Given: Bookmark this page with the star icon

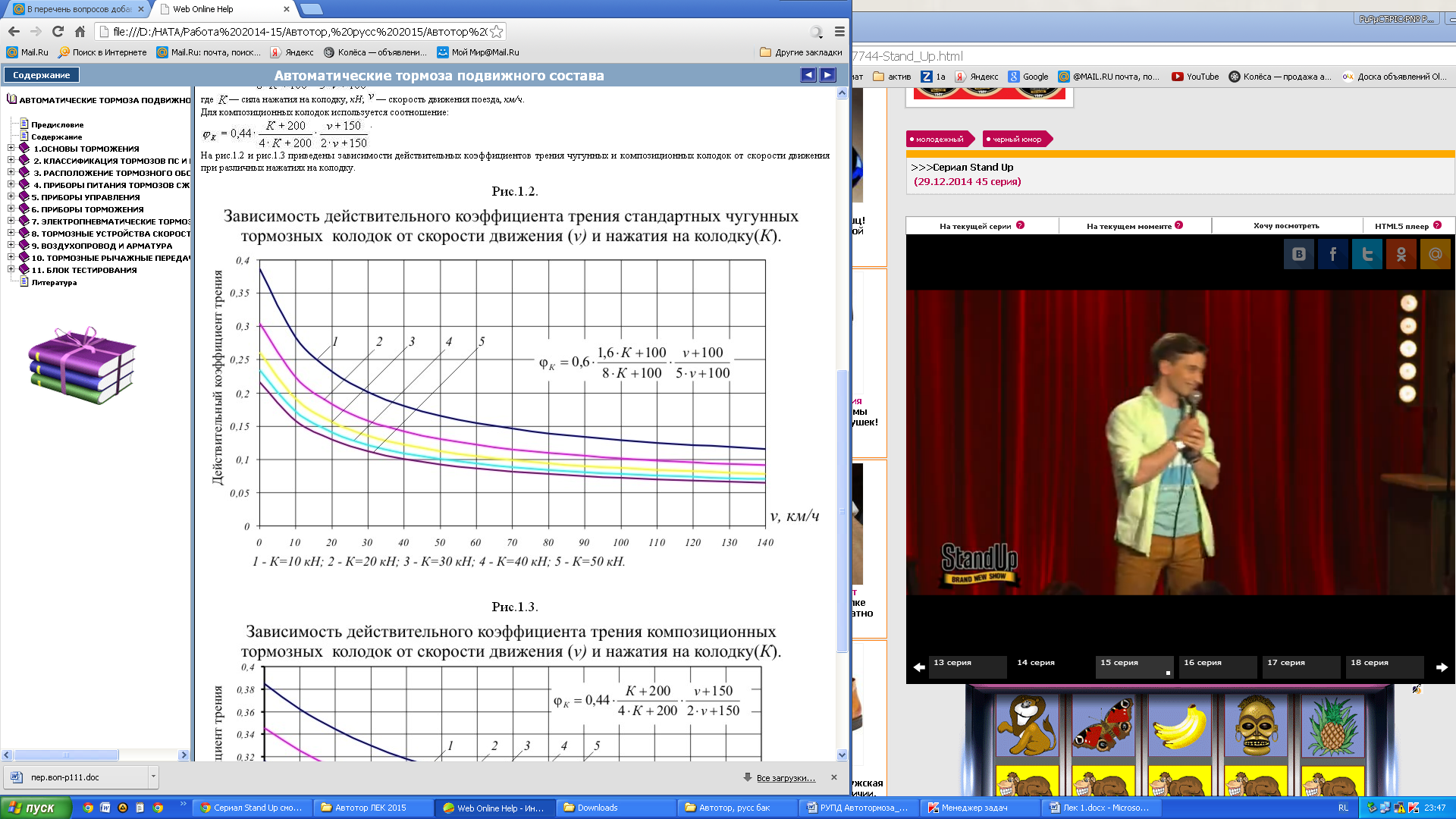Looking at the screenshot, I should click(497, 32).
